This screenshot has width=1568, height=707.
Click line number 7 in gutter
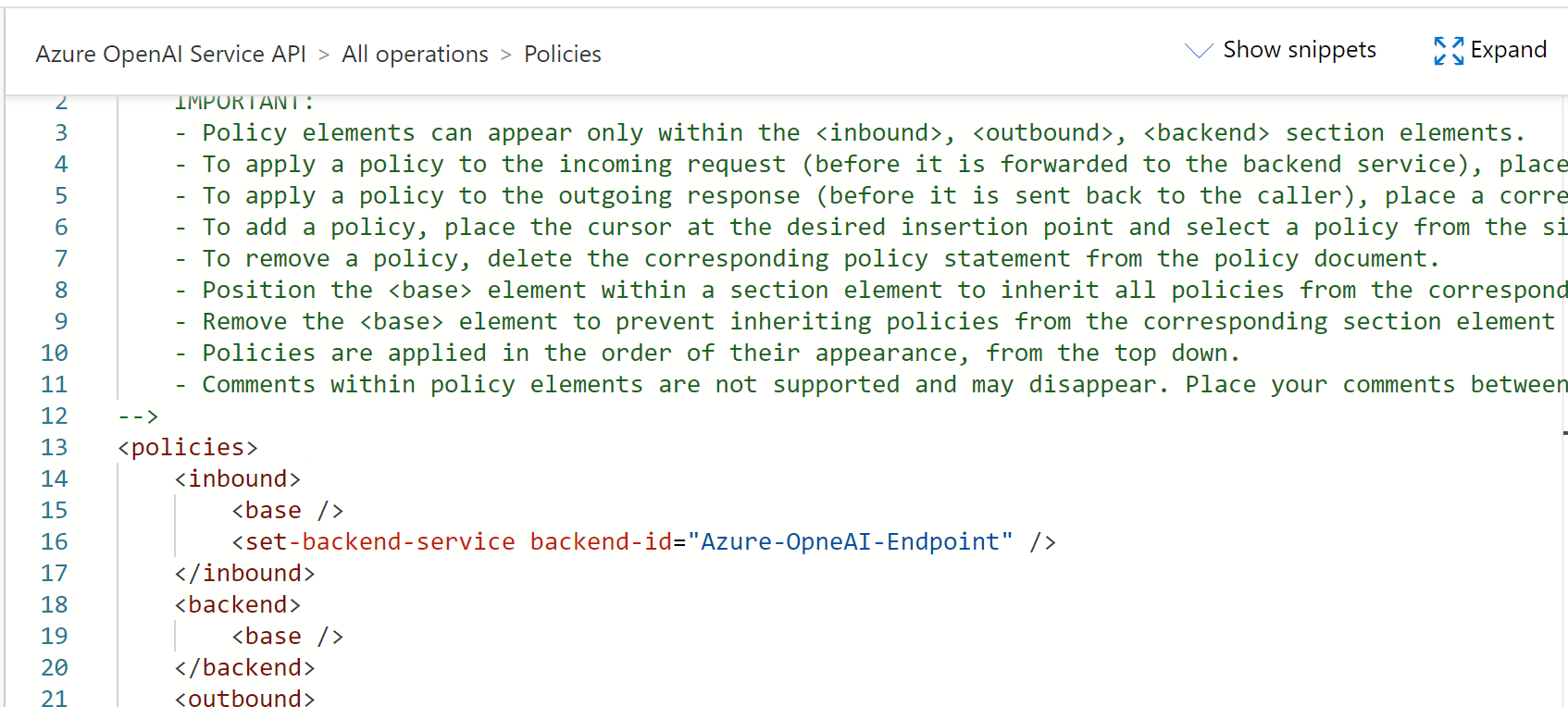(61, 259)
